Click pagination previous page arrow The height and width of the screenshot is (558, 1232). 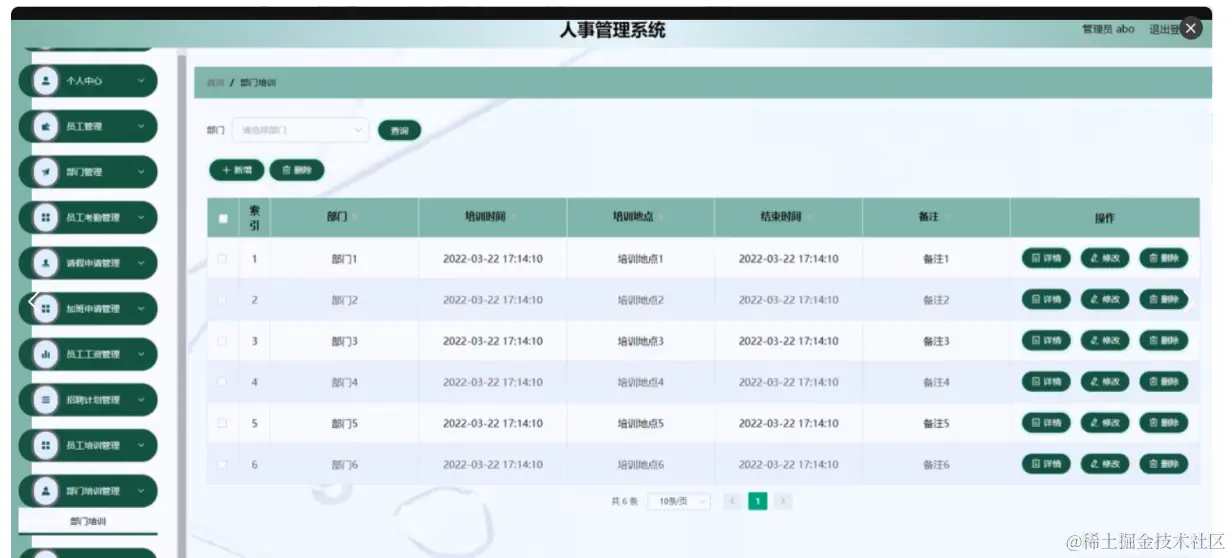[x=732, y=501]
